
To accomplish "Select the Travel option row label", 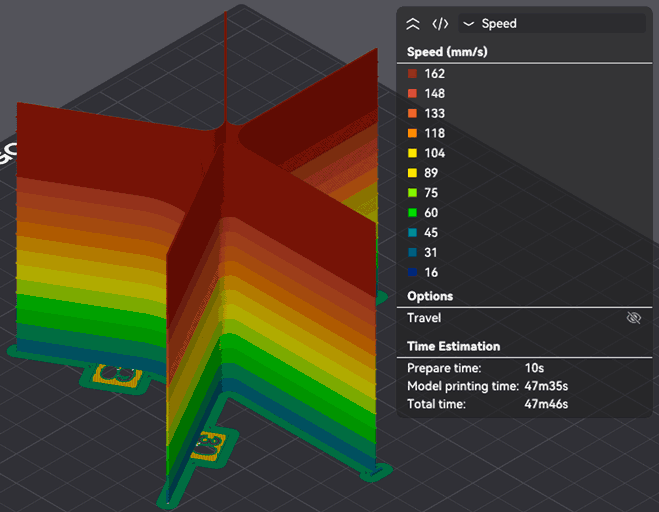I will 424,318.
